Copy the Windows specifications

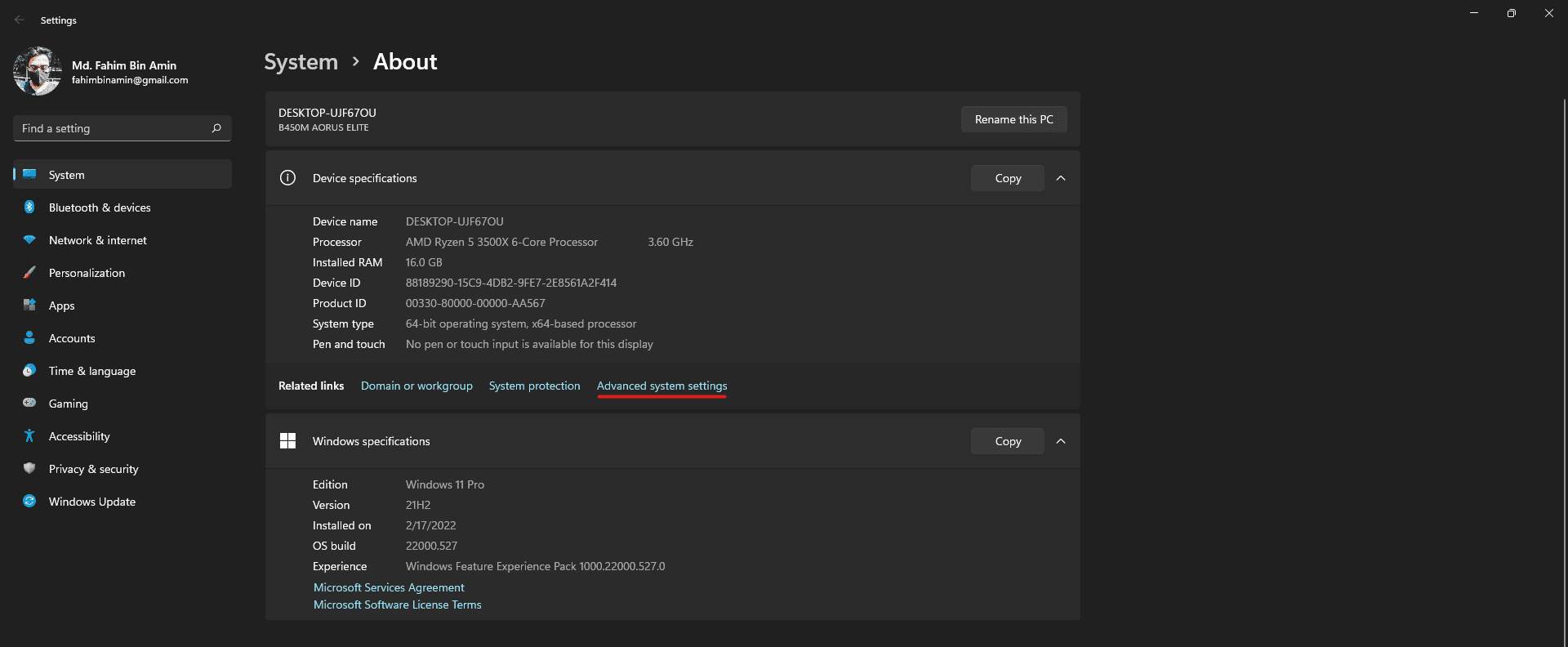[1008, 441]
